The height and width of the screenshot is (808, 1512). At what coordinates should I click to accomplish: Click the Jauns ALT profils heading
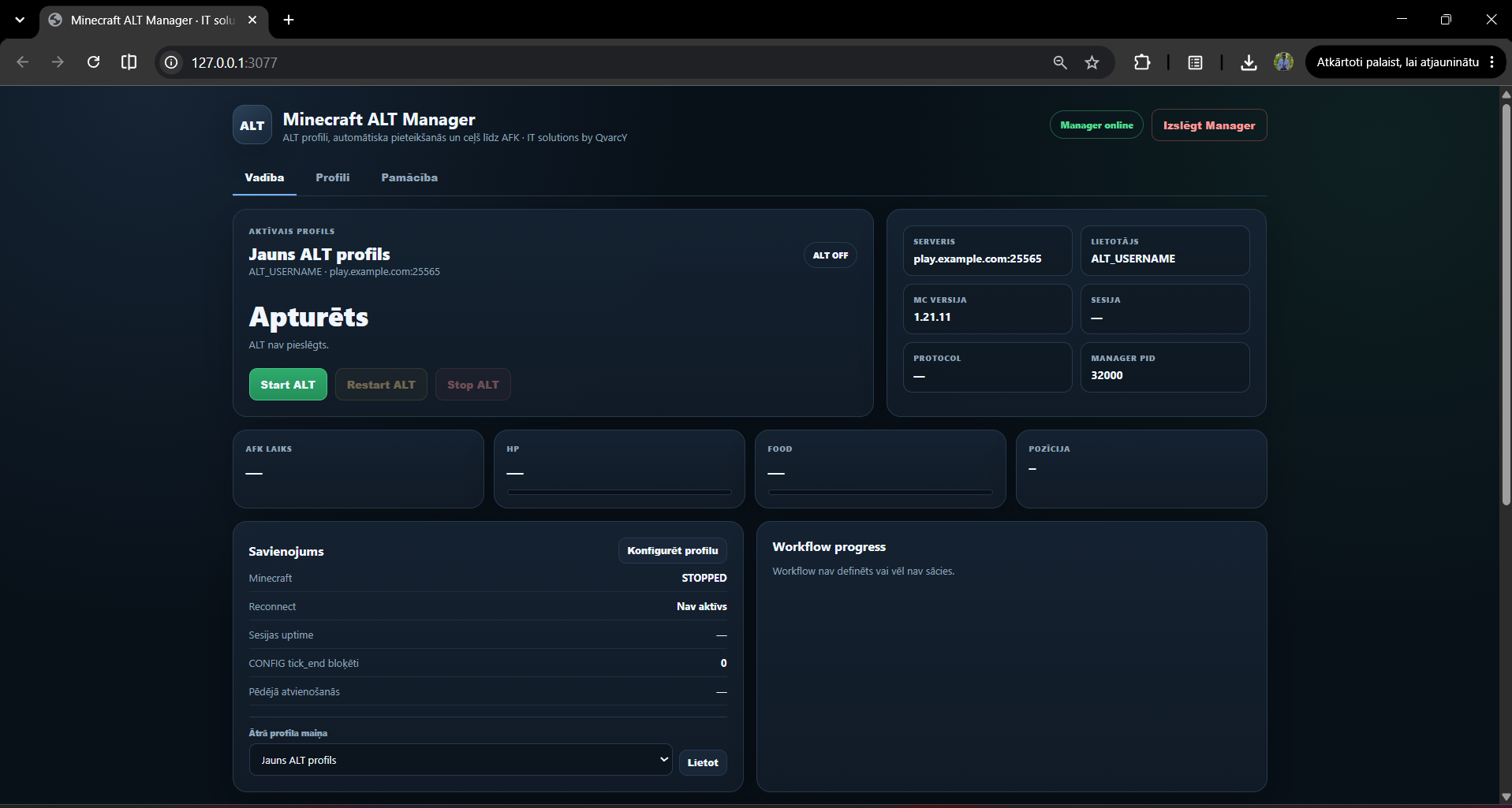pyautogui.click(x=319, y=254)
